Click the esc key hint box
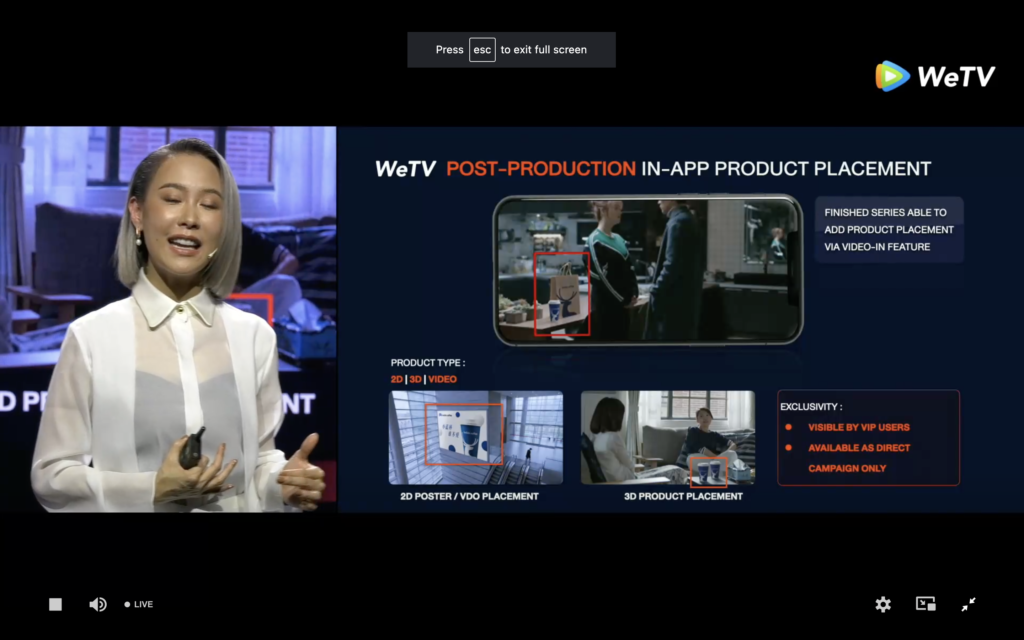This screenshot has height=640, width=1024. click(482, 50)
